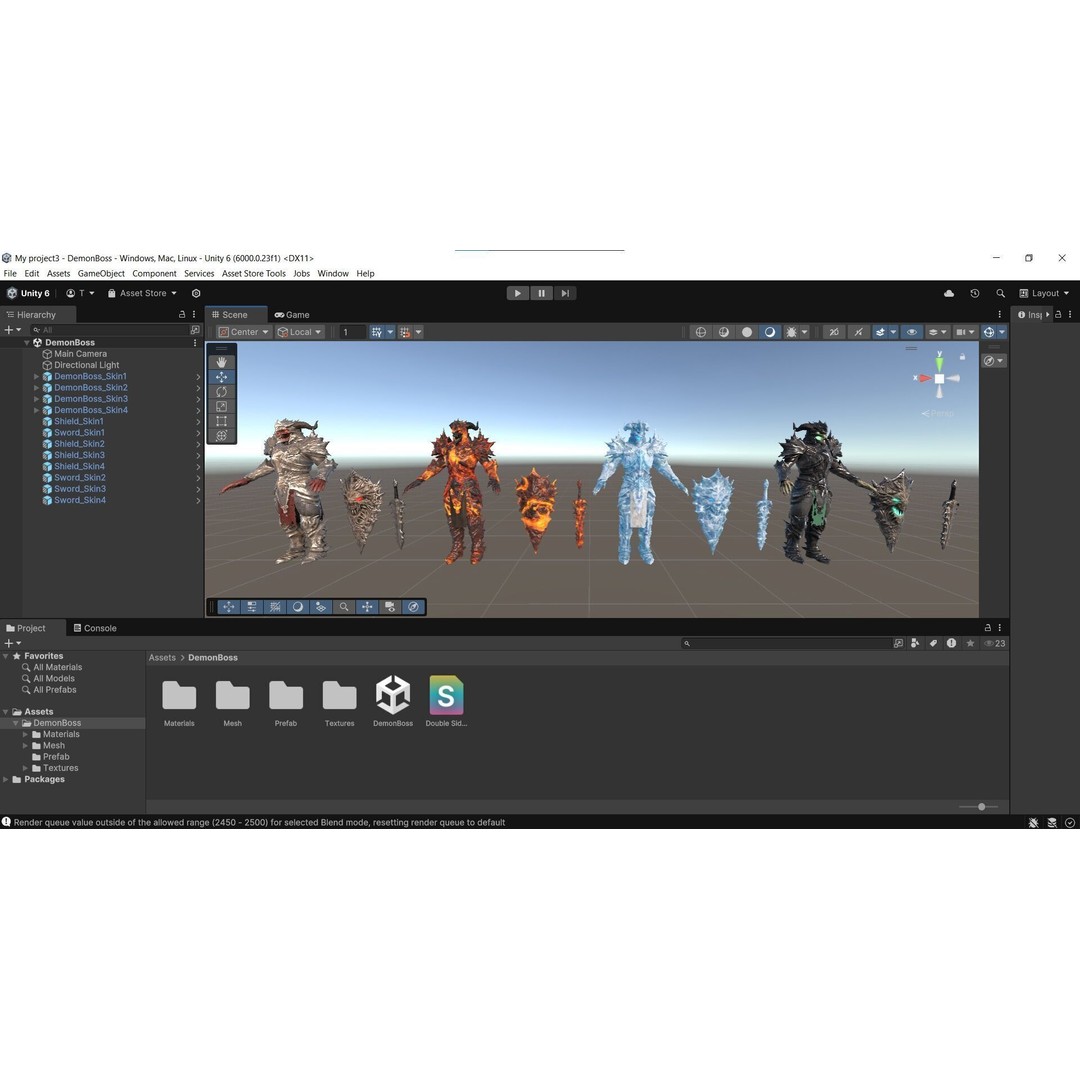Toggle hidden objects scene visibility eye

point(911,332)
